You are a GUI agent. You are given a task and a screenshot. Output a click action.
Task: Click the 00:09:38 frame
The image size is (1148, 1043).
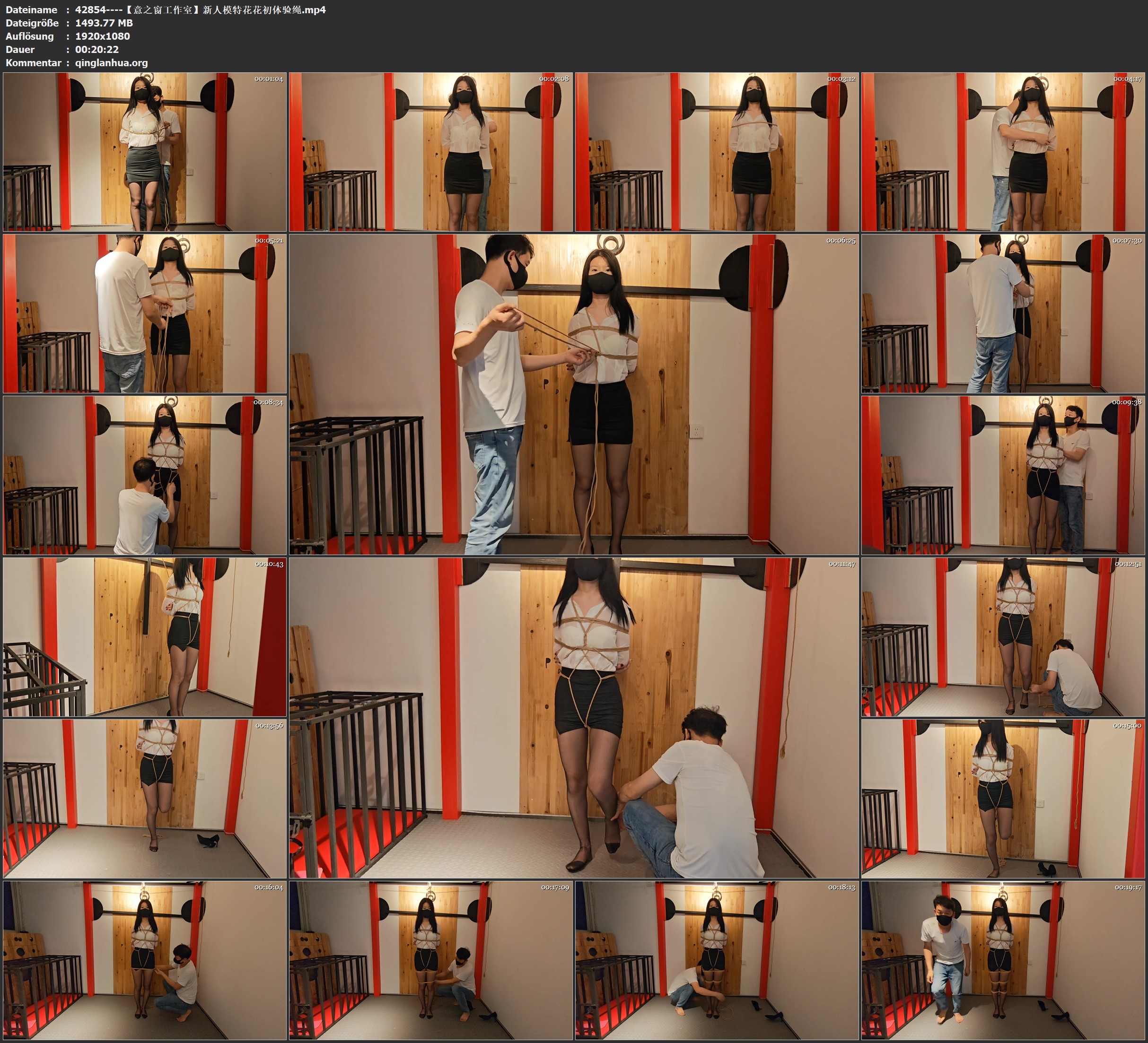1003,475
